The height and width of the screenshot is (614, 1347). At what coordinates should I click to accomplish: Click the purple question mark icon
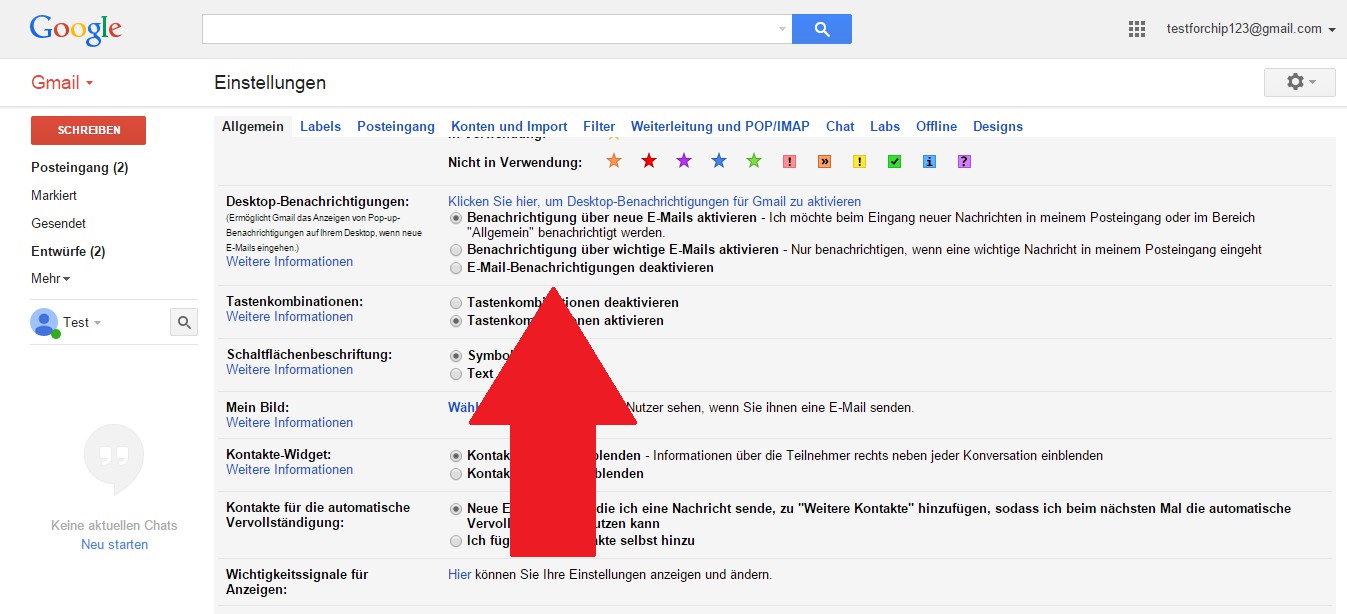point(964,161)
